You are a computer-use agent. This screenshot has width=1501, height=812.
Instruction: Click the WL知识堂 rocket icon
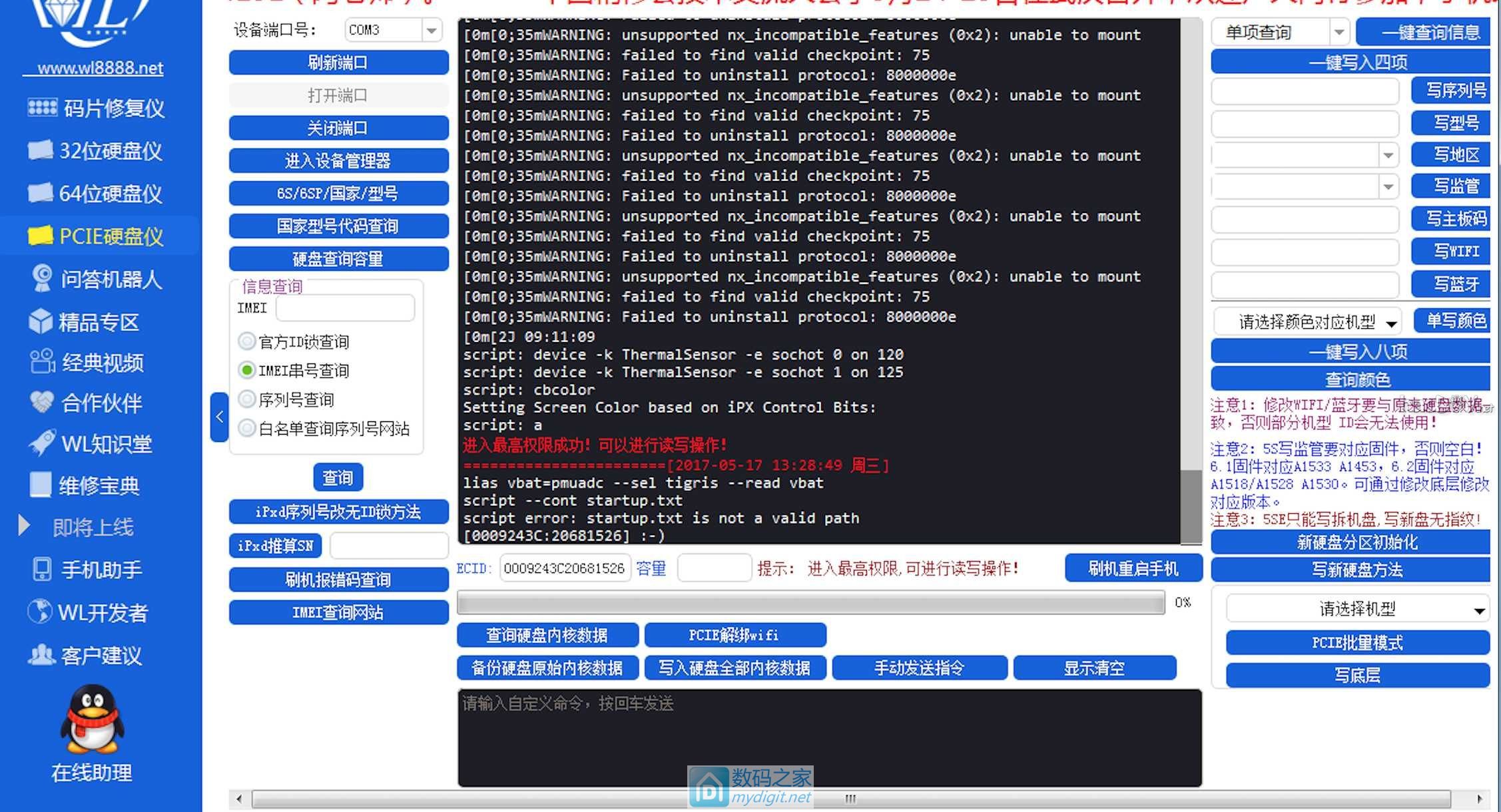click(x=42, y=443)
